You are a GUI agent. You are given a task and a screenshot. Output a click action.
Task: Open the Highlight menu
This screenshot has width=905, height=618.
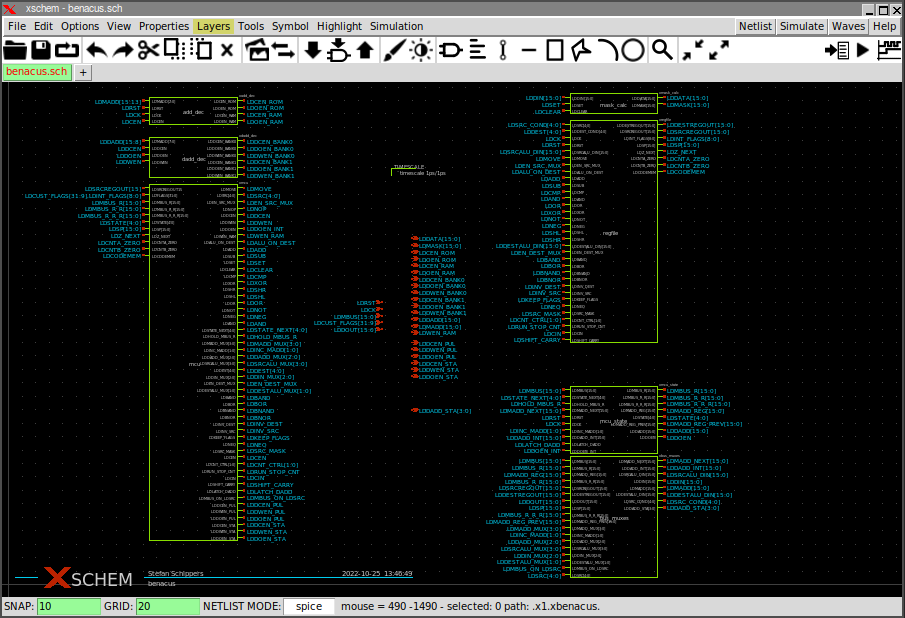tap(339, 26)
